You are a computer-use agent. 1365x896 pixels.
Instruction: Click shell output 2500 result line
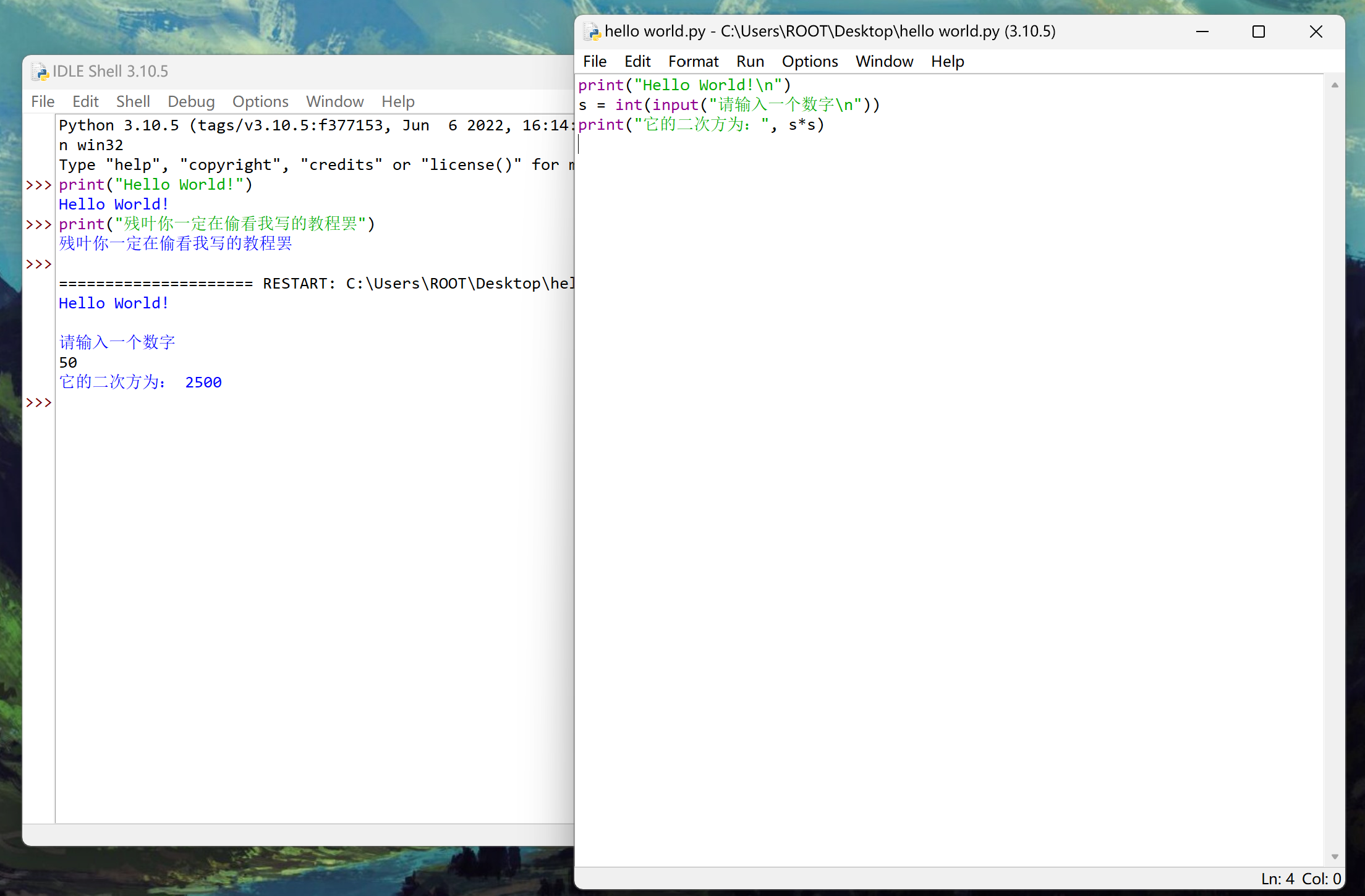140,382
